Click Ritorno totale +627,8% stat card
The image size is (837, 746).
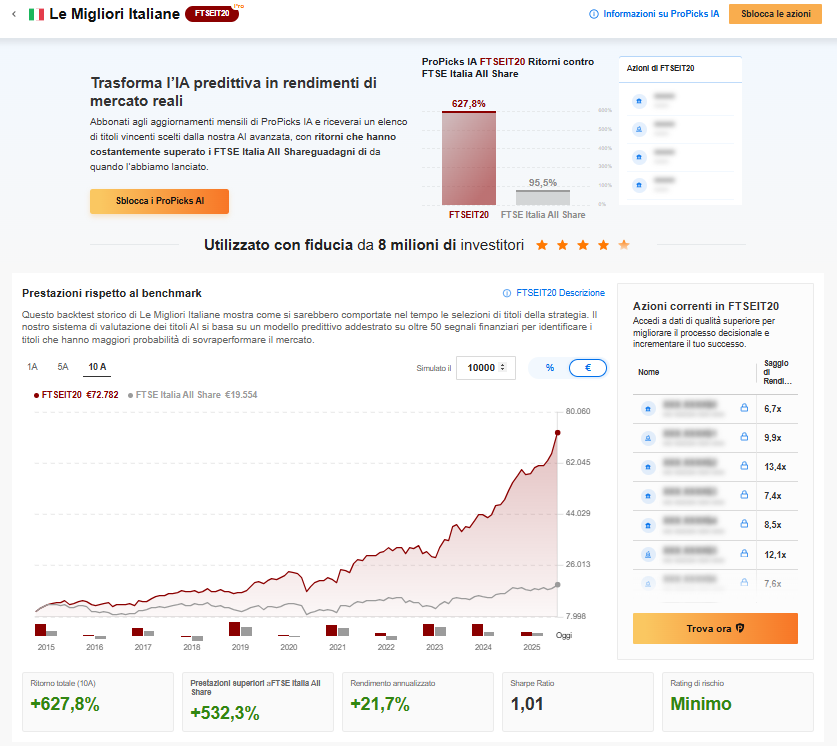(x=98, y=702)
